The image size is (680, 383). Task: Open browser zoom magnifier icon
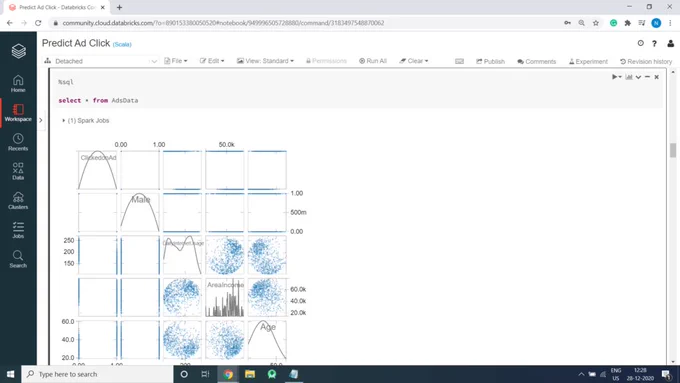click(582, 23)
